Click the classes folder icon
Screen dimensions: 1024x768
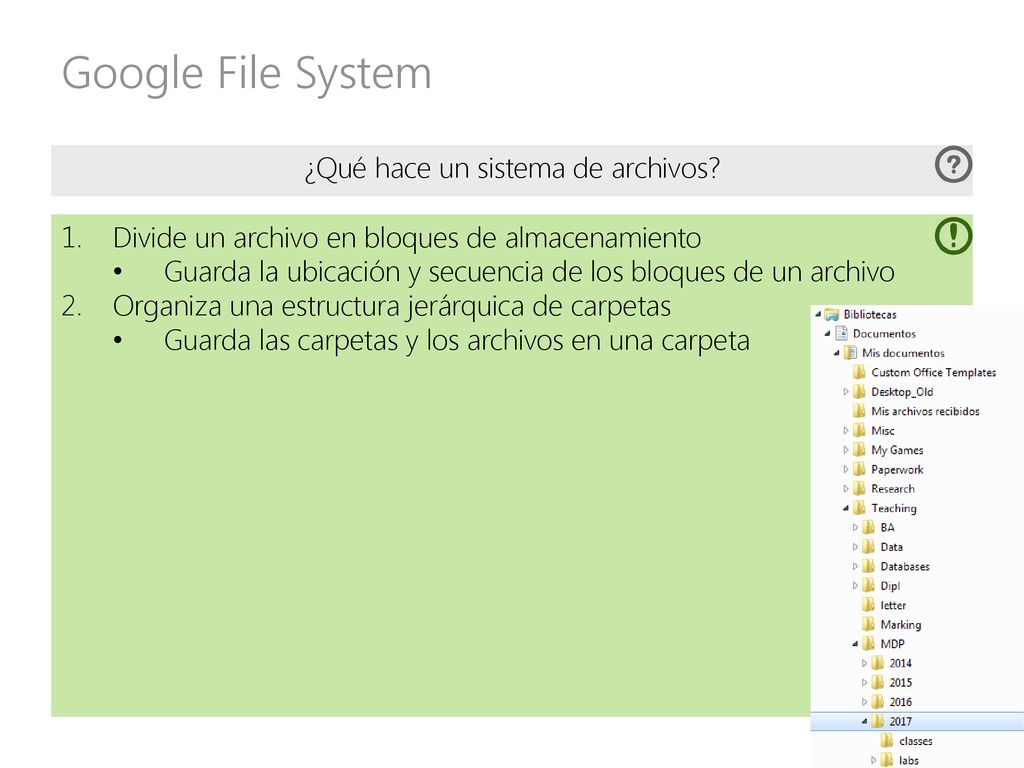[887, 741]
